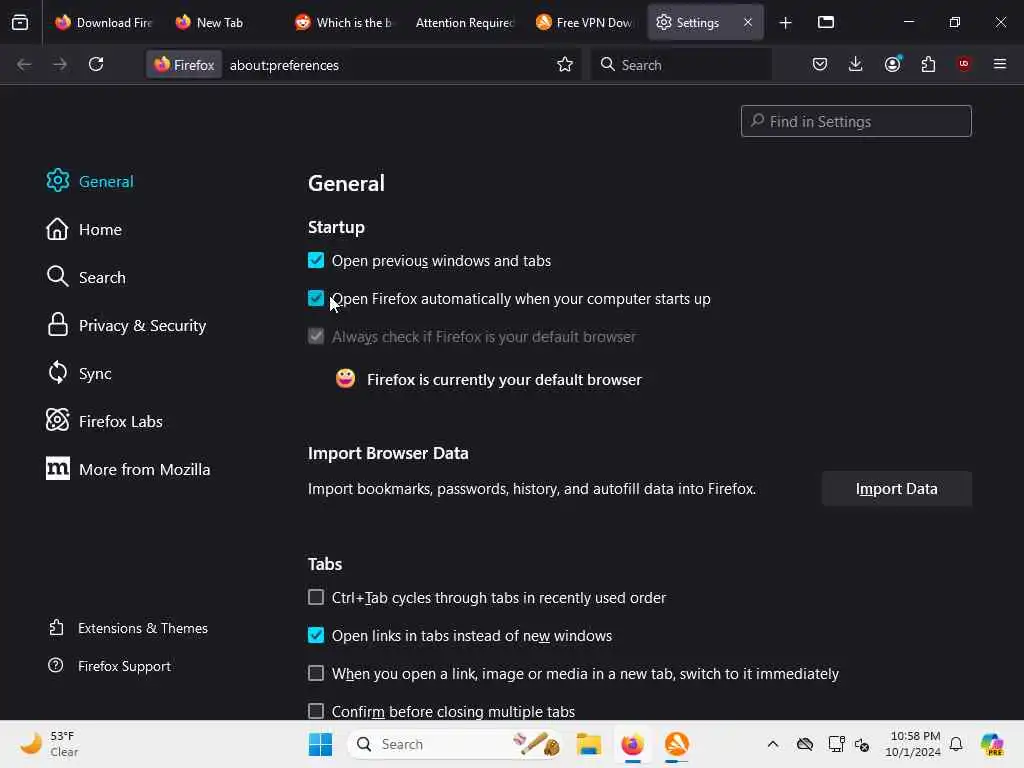Uncheck Open previous windows and tabs
The height and width of the screenshot is (768, 1024).
coord(316,261)
